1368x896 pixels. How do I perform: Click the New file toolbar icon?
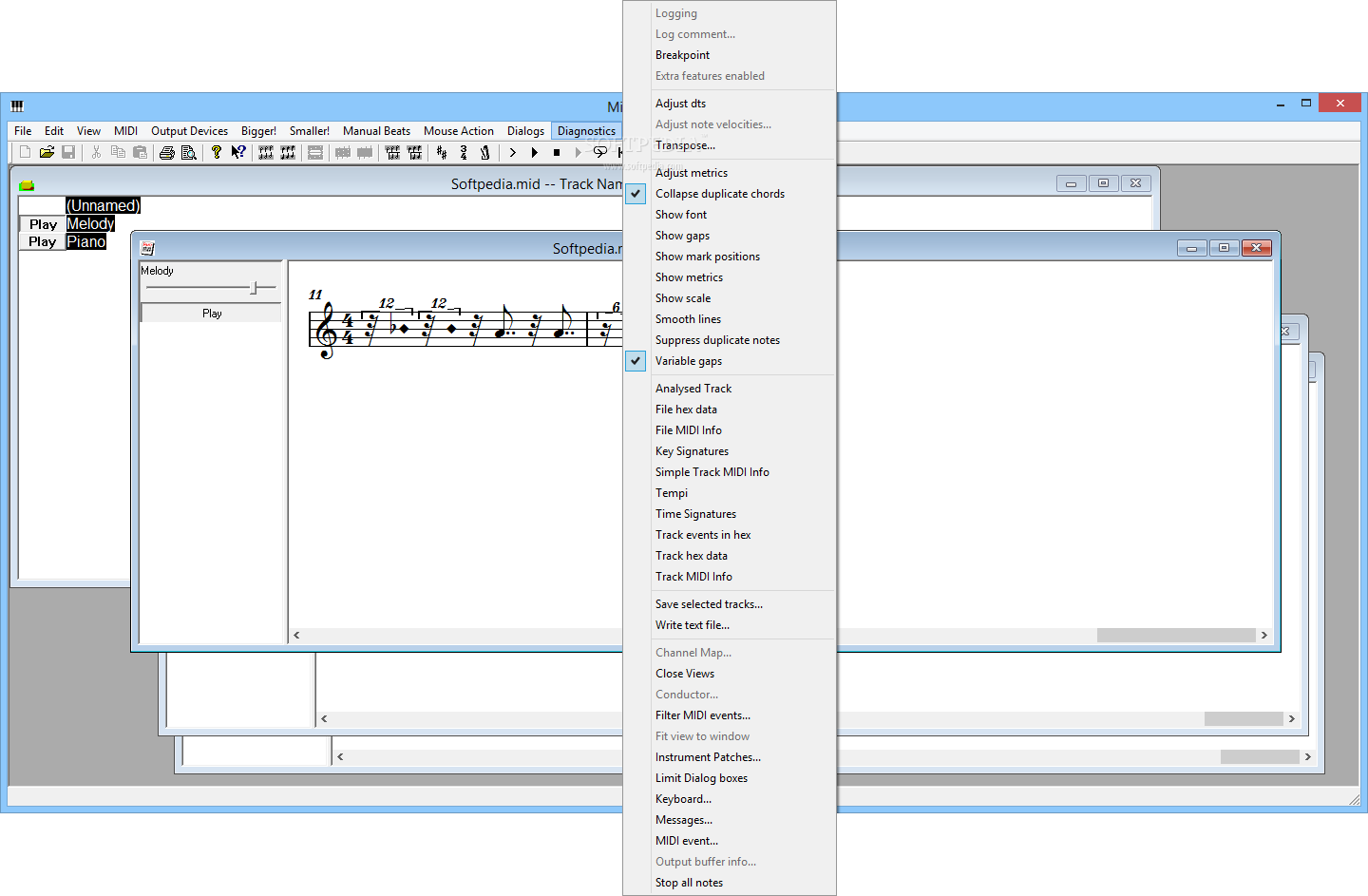(x=25, y=152)
